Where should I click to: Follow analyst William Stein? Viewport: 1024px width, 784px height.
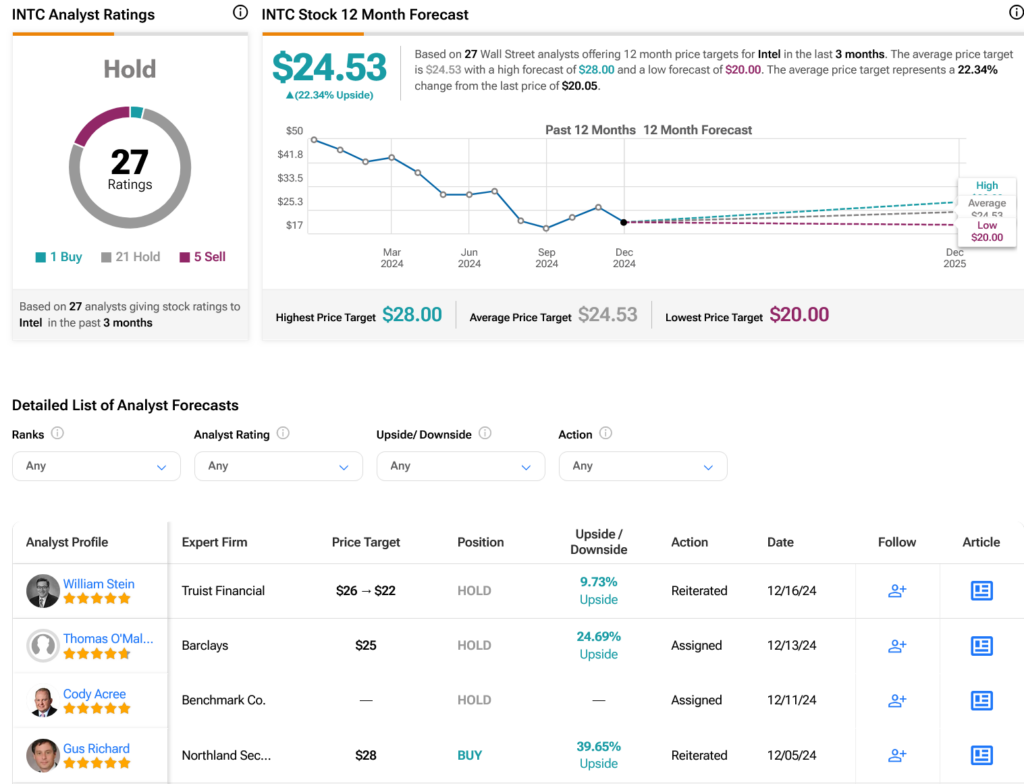pyautogui.click(x=897, y=591)
